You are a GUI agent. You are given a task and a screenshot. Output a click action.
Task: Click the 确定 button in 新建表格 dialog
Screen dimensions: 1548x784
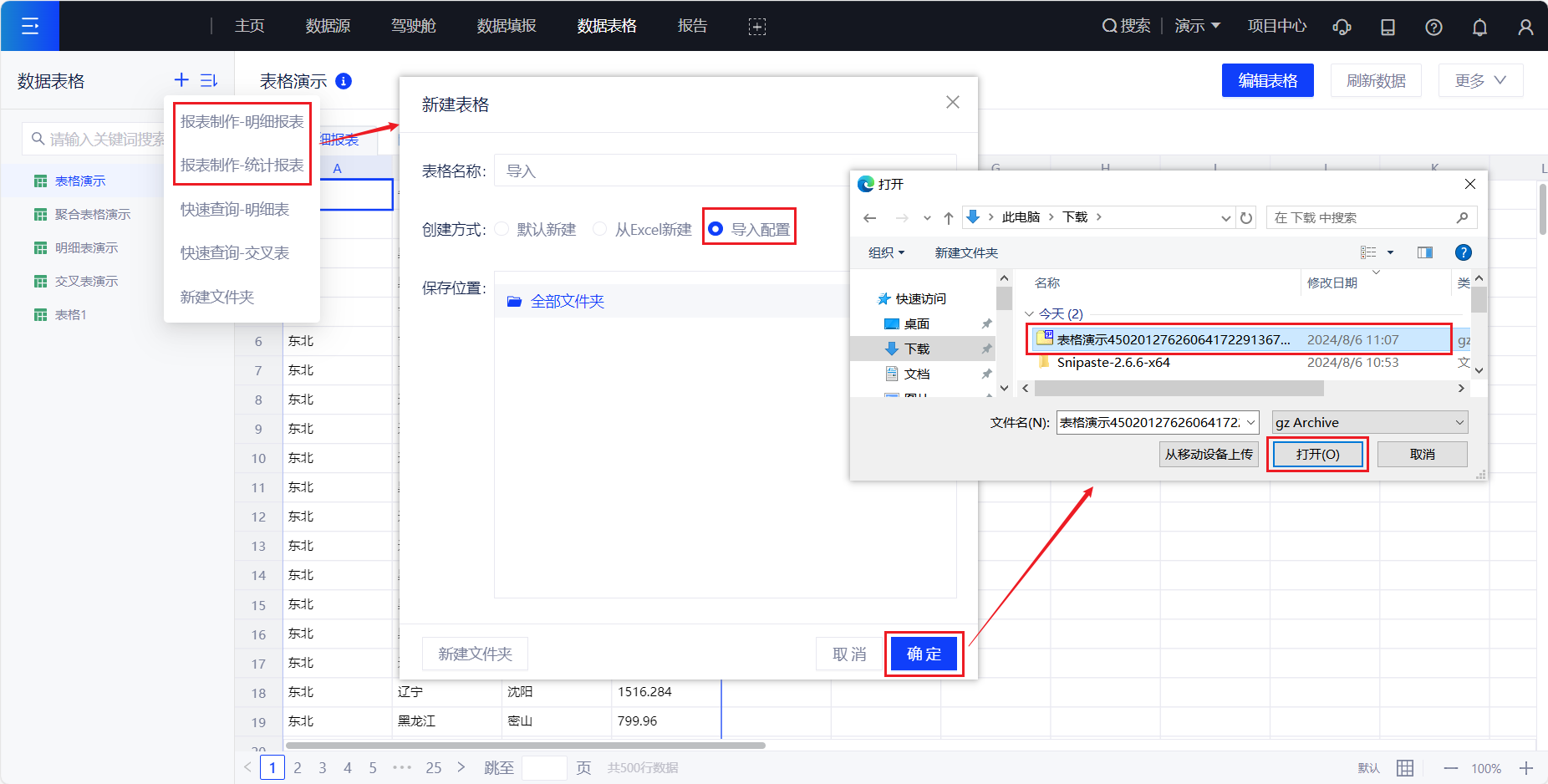924,654
